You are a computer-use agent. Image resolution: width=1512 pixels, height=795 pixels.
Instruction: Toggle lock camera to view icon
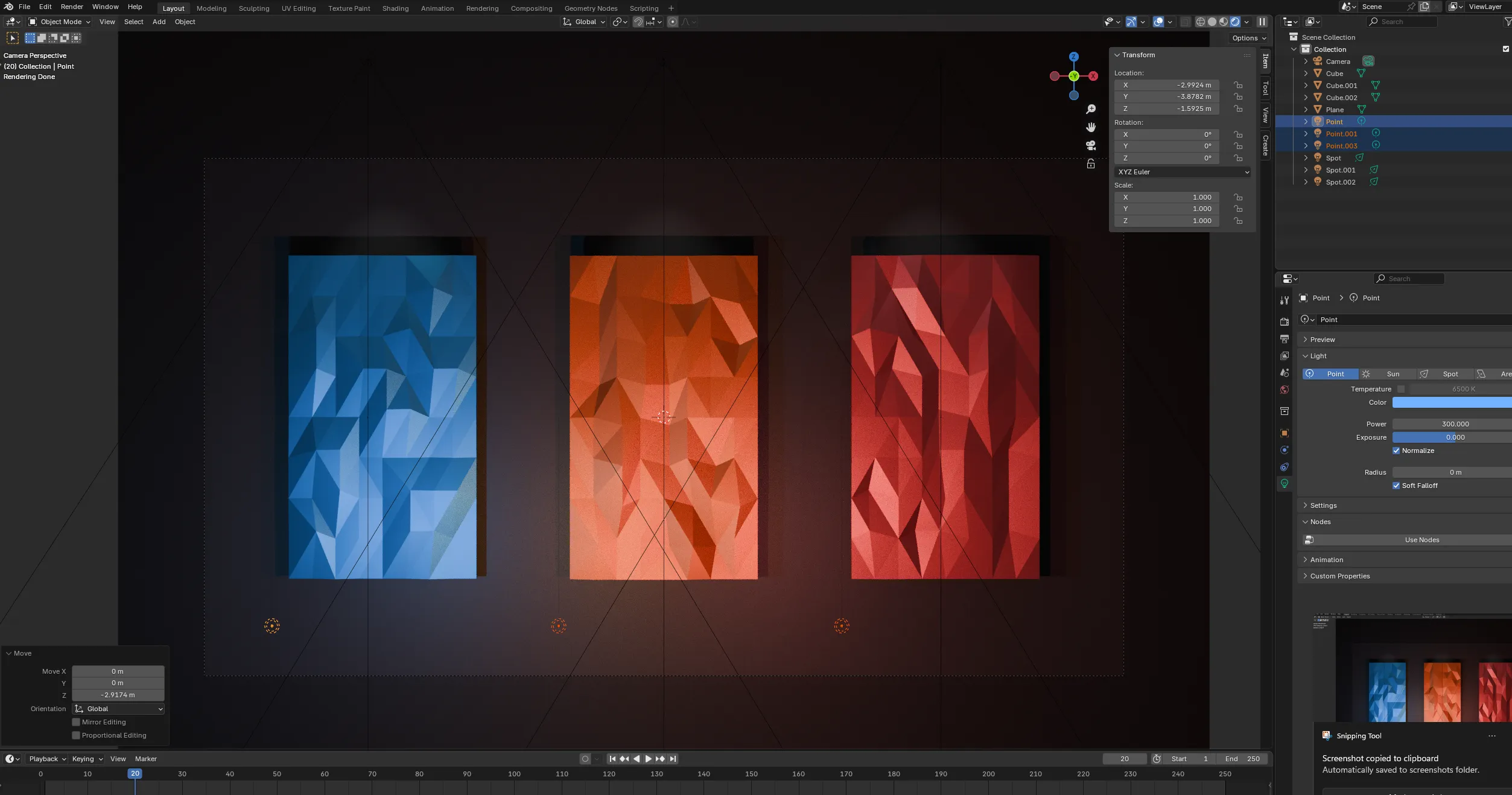click(x=1091, y=164)
